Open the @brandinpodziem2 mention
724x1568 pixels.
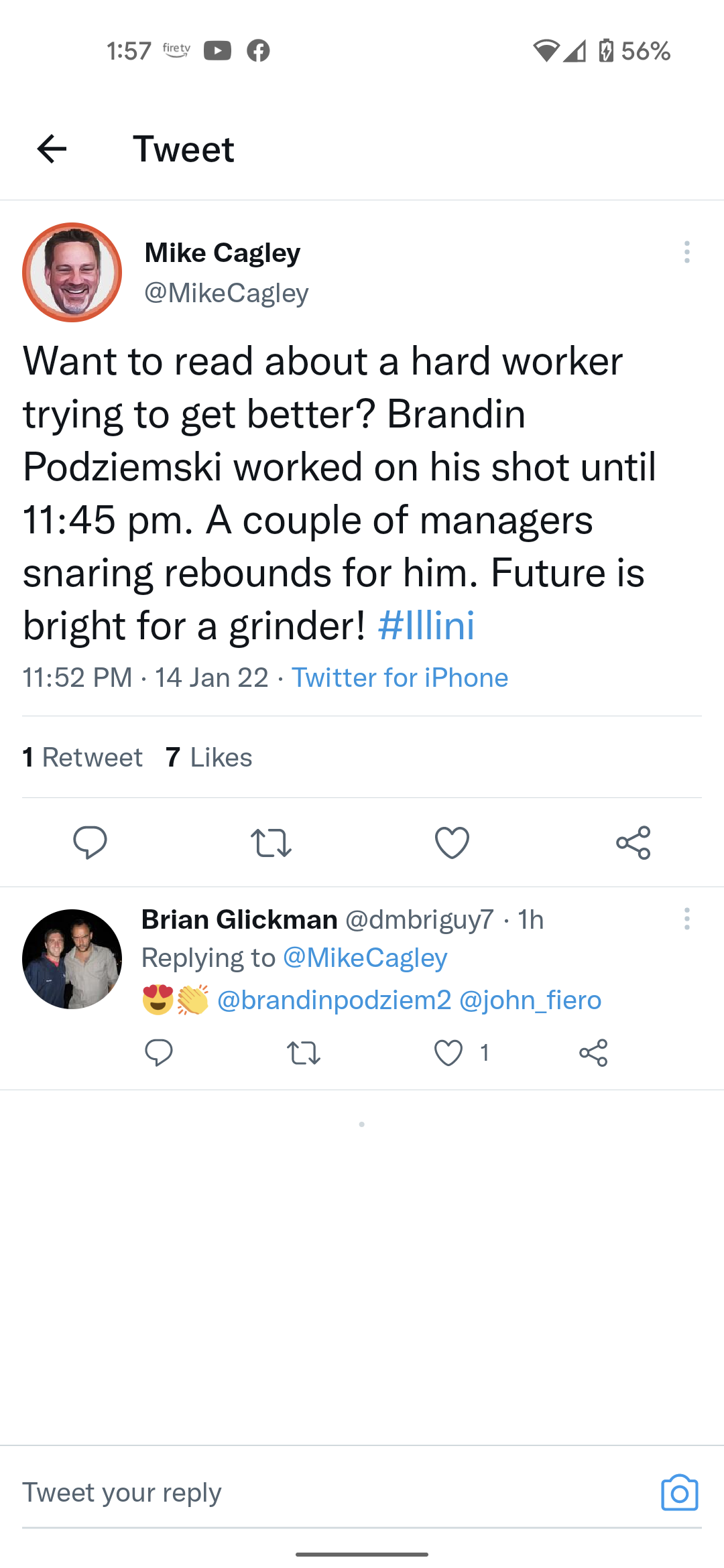[x=334, y=1000]
